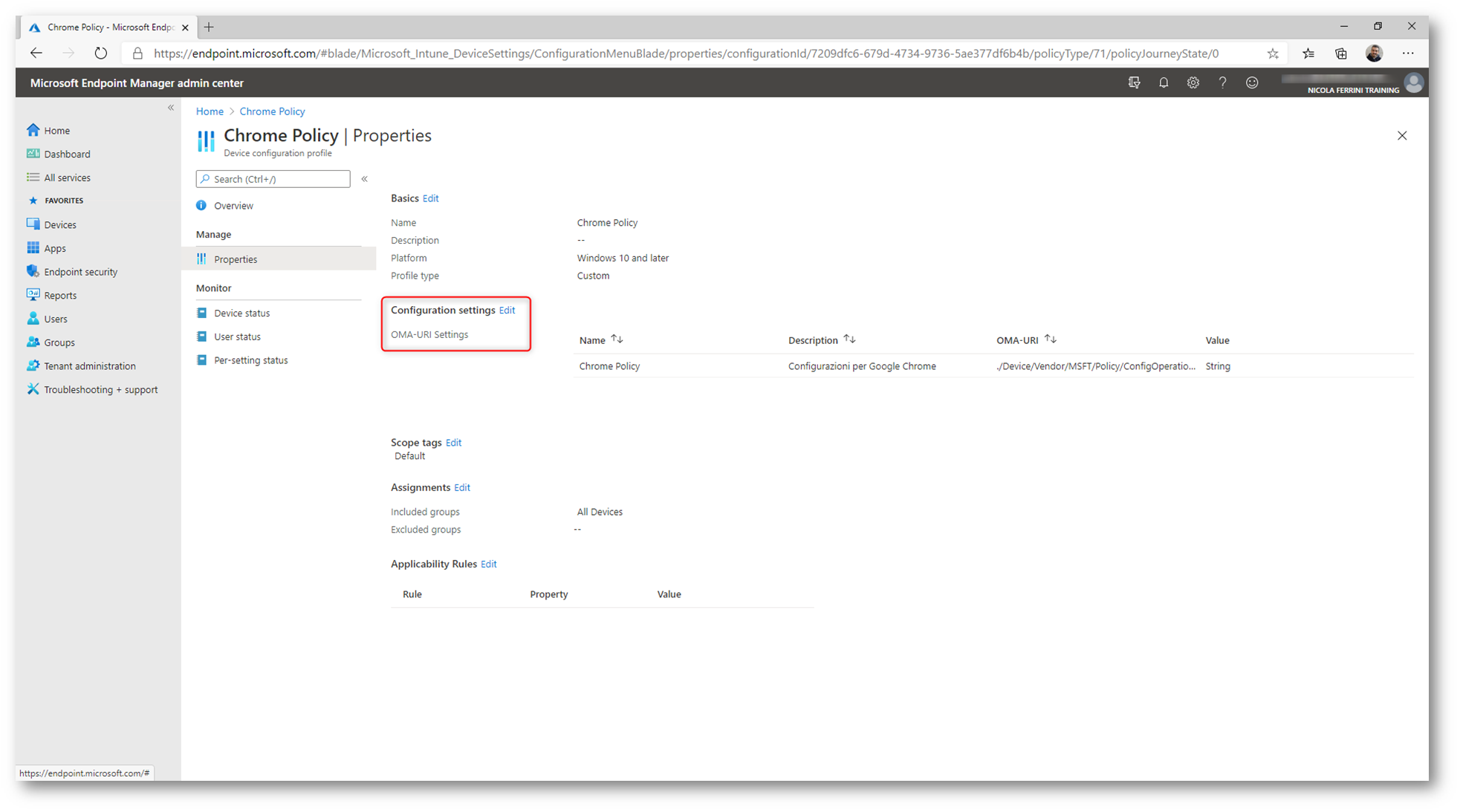This screenshot has height=812, width=1460.
Task: Click the OMA-URI path cell
Action: coord(1096,366)
